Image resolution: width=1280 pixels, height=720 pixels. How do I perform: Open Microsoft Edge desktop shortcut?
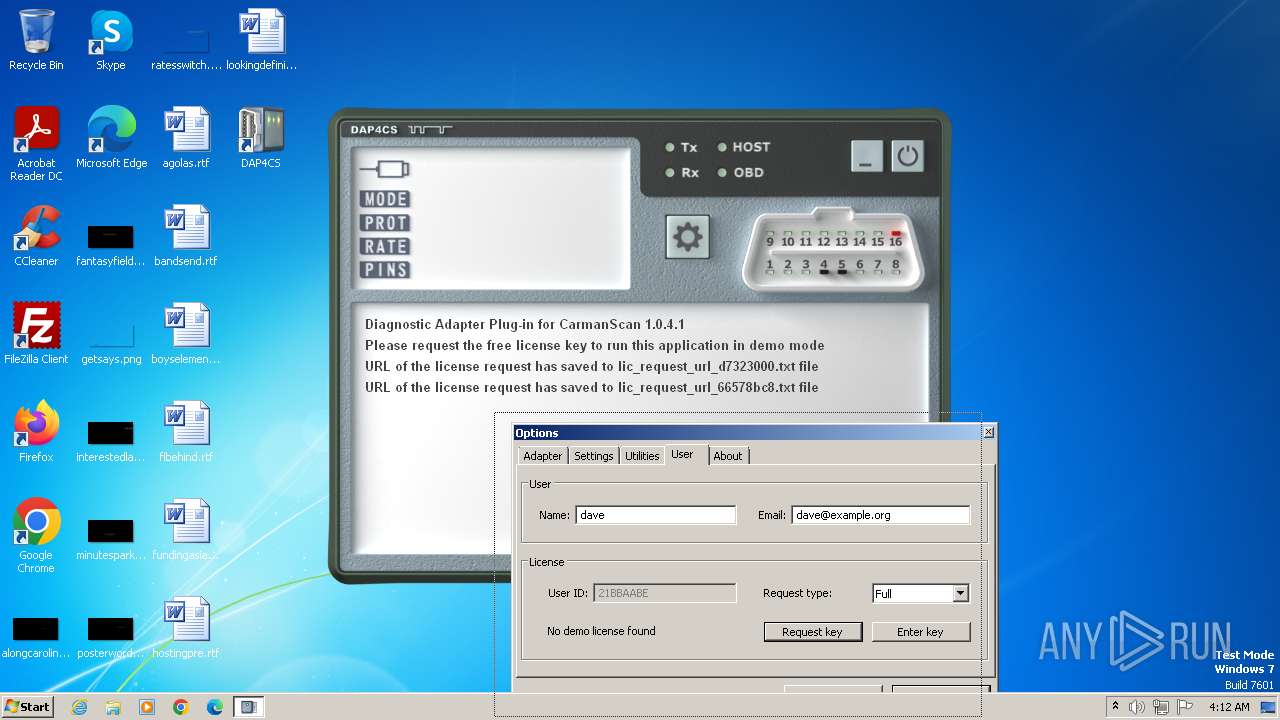111,138
